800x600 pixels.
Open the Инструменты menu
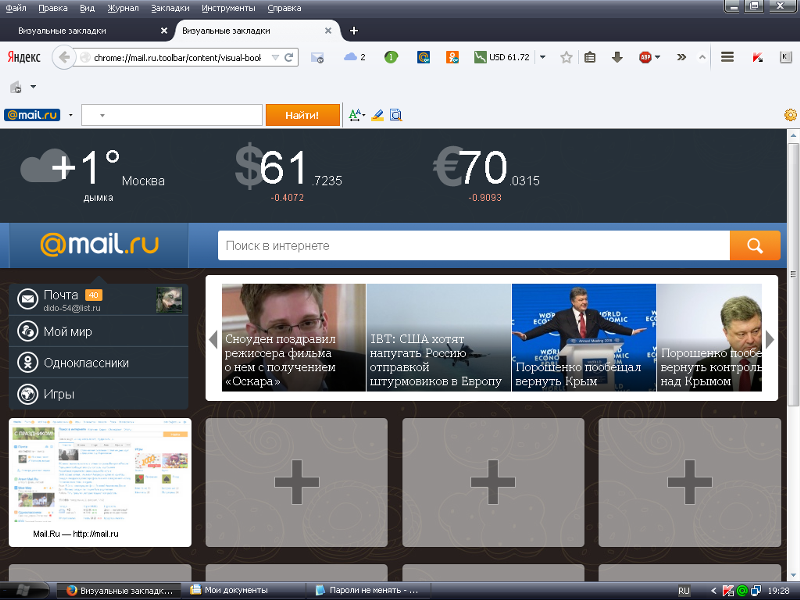[229, 8]
